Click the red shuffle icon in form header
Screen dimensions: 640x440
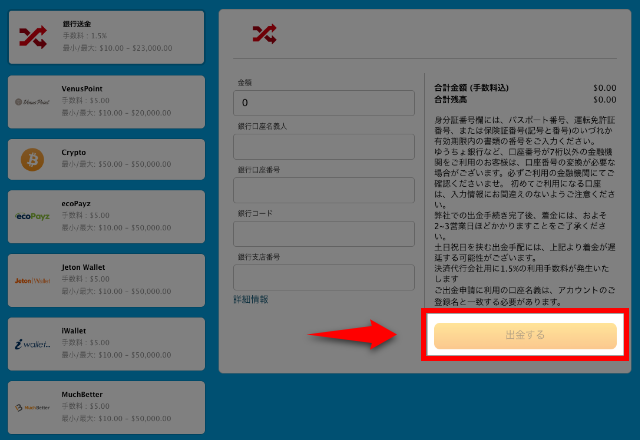[x=264, y=34]
